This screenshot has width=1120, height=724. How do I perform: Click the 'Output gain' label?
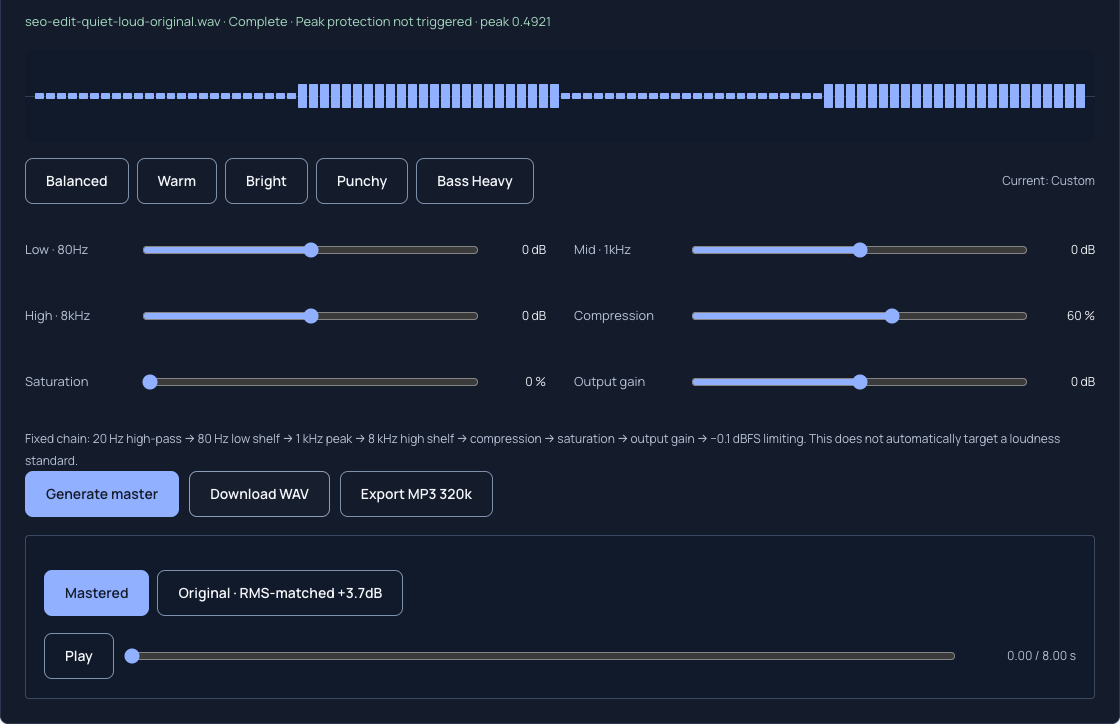point(609,382)
